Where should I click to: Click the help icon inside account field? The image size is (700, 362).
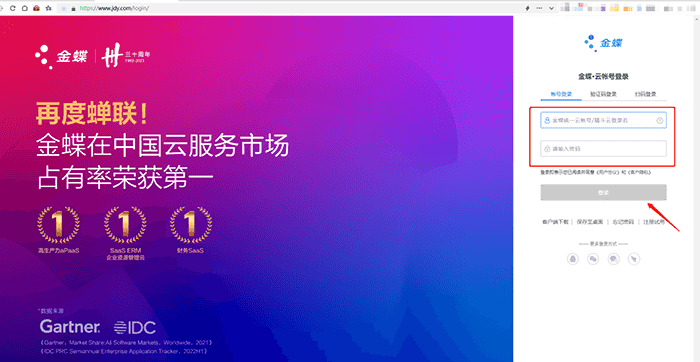(659, 121)
